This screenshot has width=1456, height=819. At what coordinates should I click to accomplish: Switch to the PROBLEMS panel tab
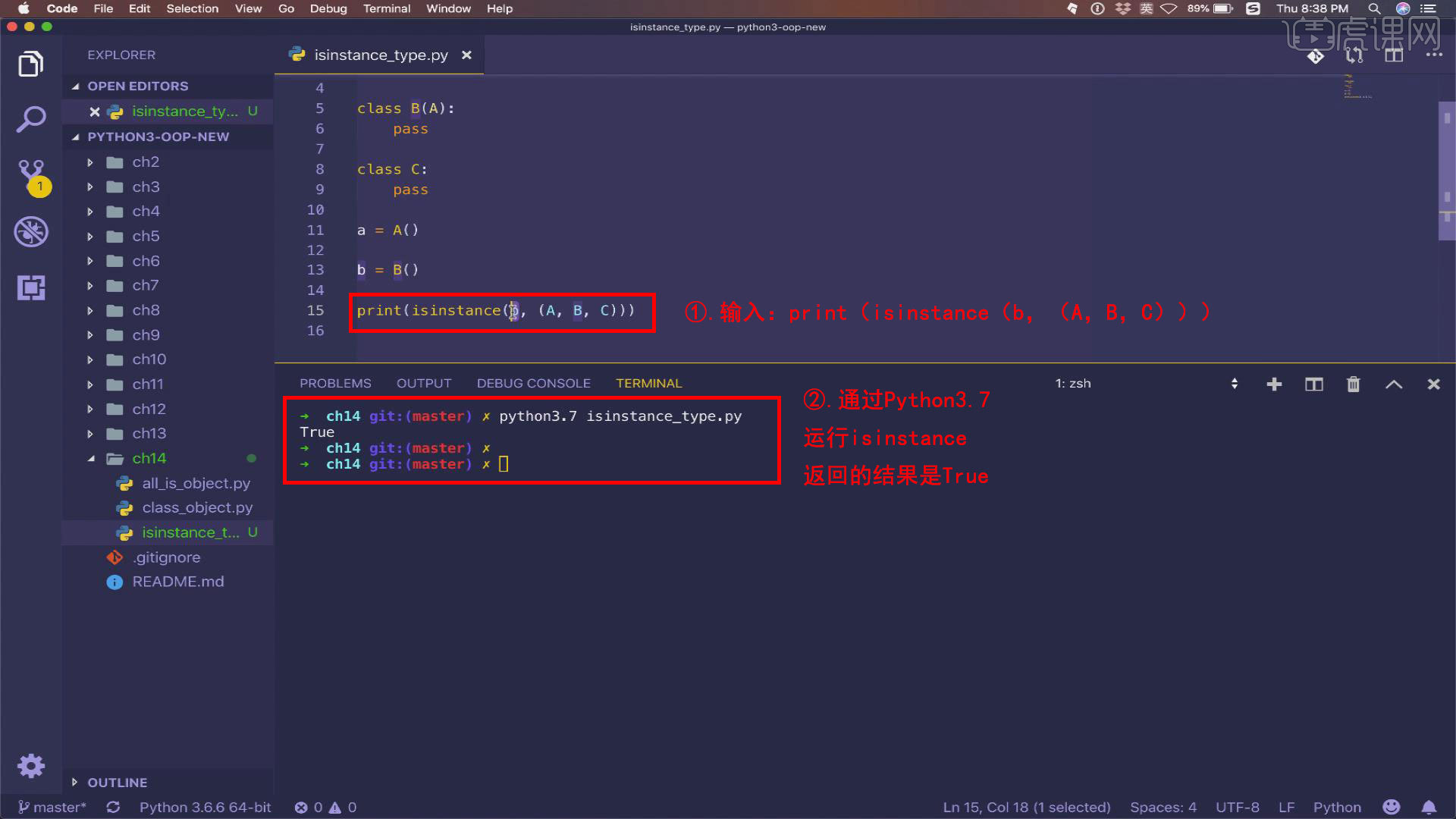pyautogui.click(x=335, y=384)
